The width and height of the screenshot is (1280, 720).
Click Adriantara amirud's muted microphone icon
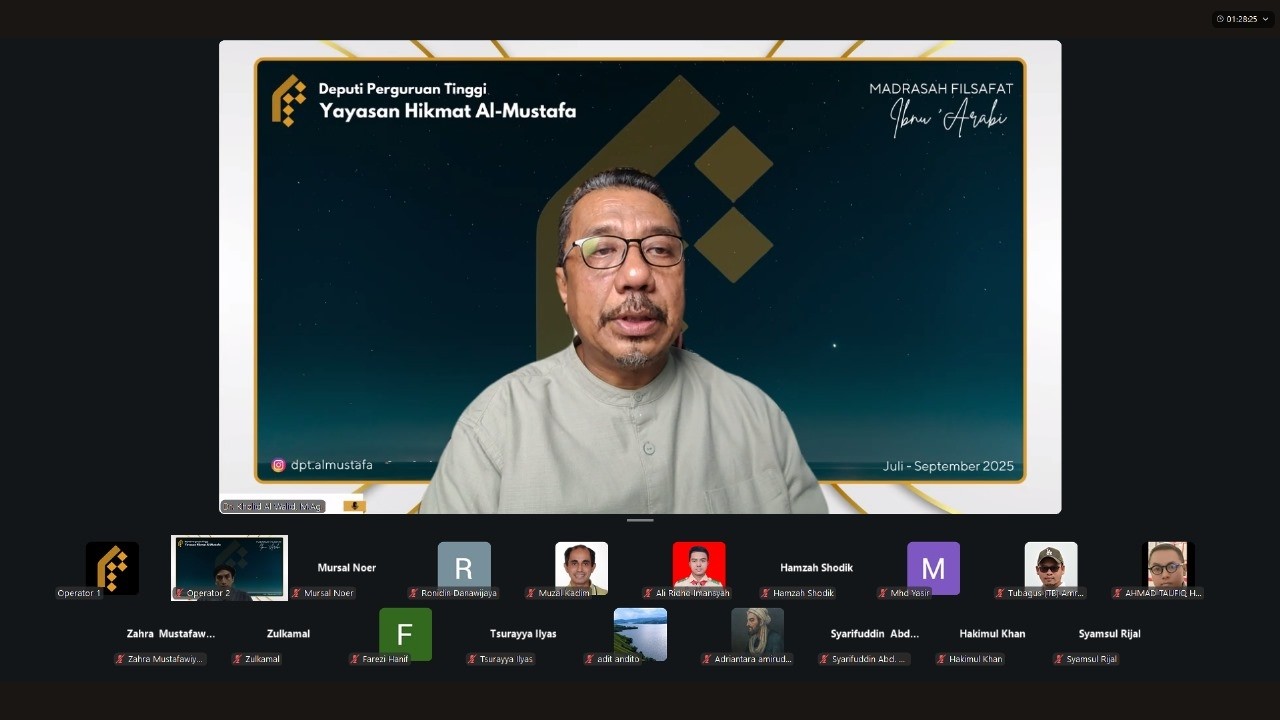(x=707, y=659)
